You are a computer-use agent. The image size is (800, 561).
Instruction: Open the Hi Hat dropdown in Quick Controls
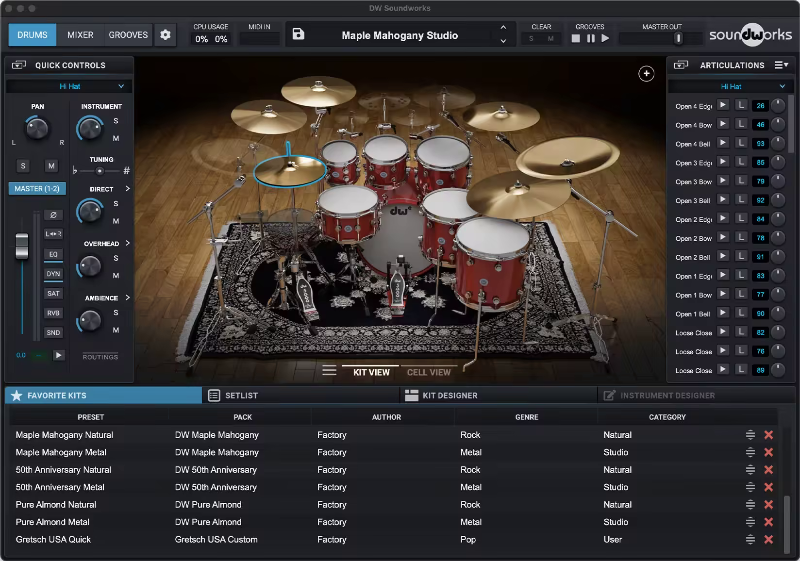tap(69, 86)
